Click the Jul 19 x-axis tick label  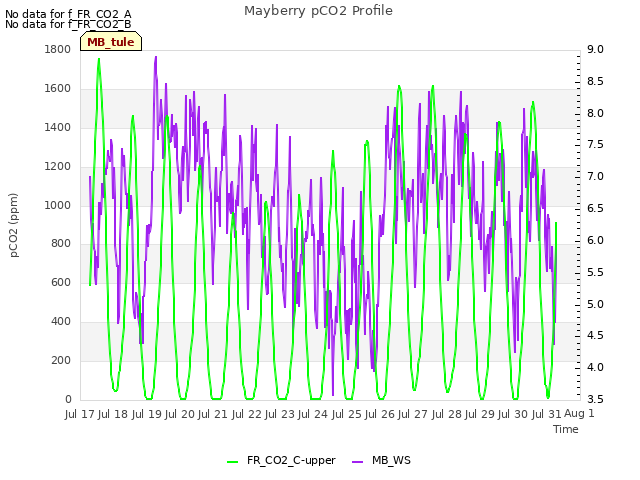[146, 414]
